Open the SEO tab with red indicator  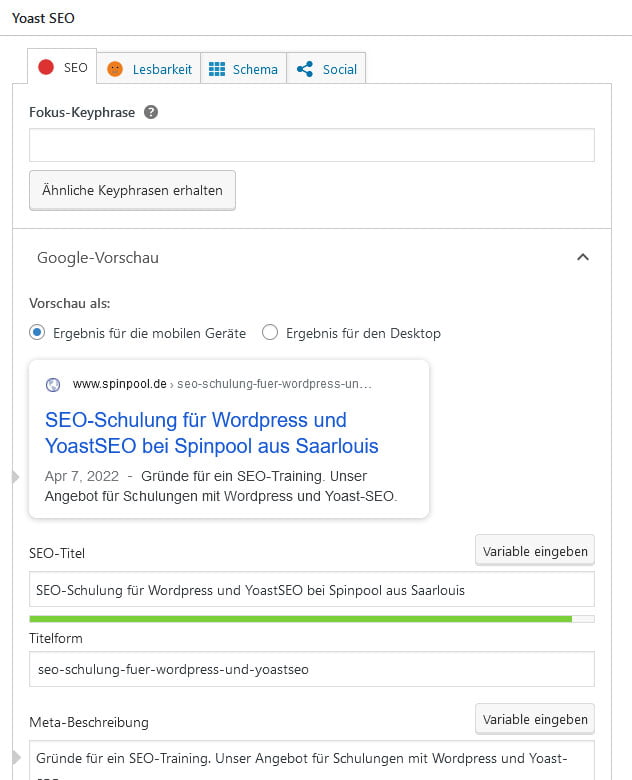[62, 67]
